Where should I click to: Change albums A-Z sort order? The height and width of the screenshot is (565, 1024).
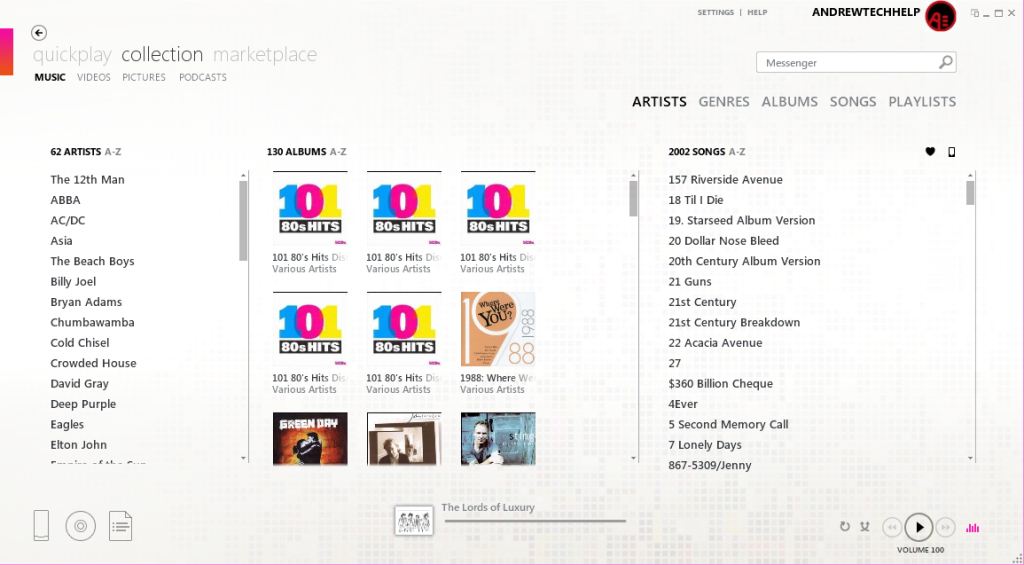click(x=338, y=152)
